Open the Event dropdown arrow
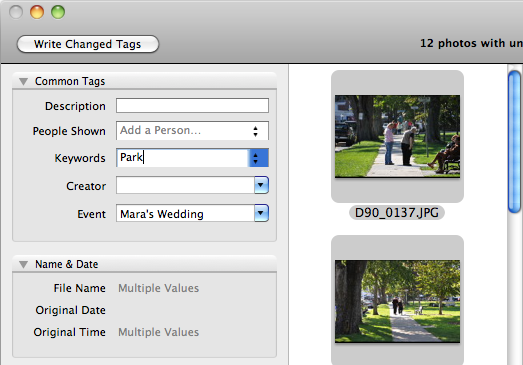Viewport: 523px width, 365px height. tap(261, 213)
